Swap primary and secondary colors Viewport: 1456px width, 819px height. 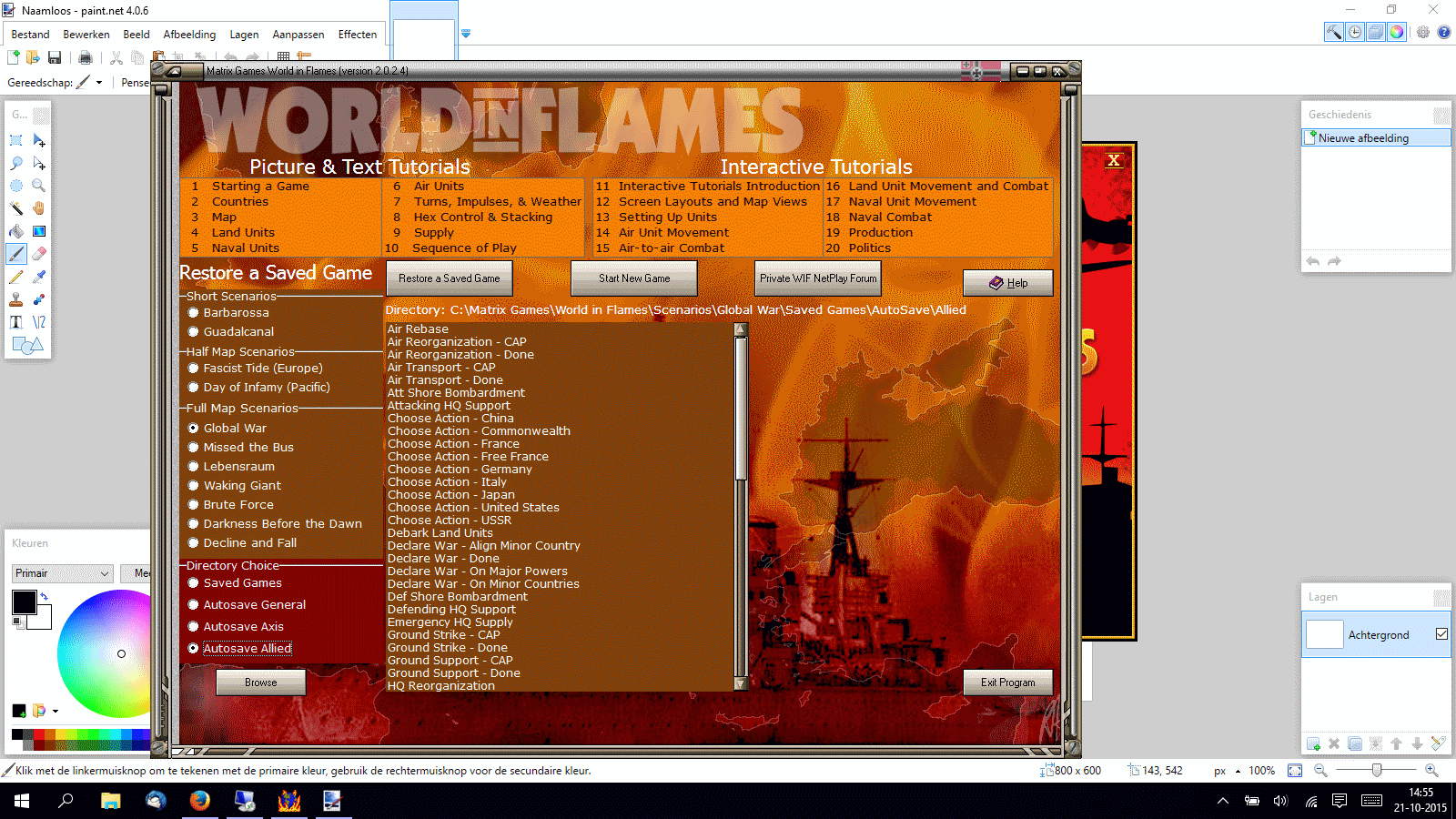tap(44, 597)
